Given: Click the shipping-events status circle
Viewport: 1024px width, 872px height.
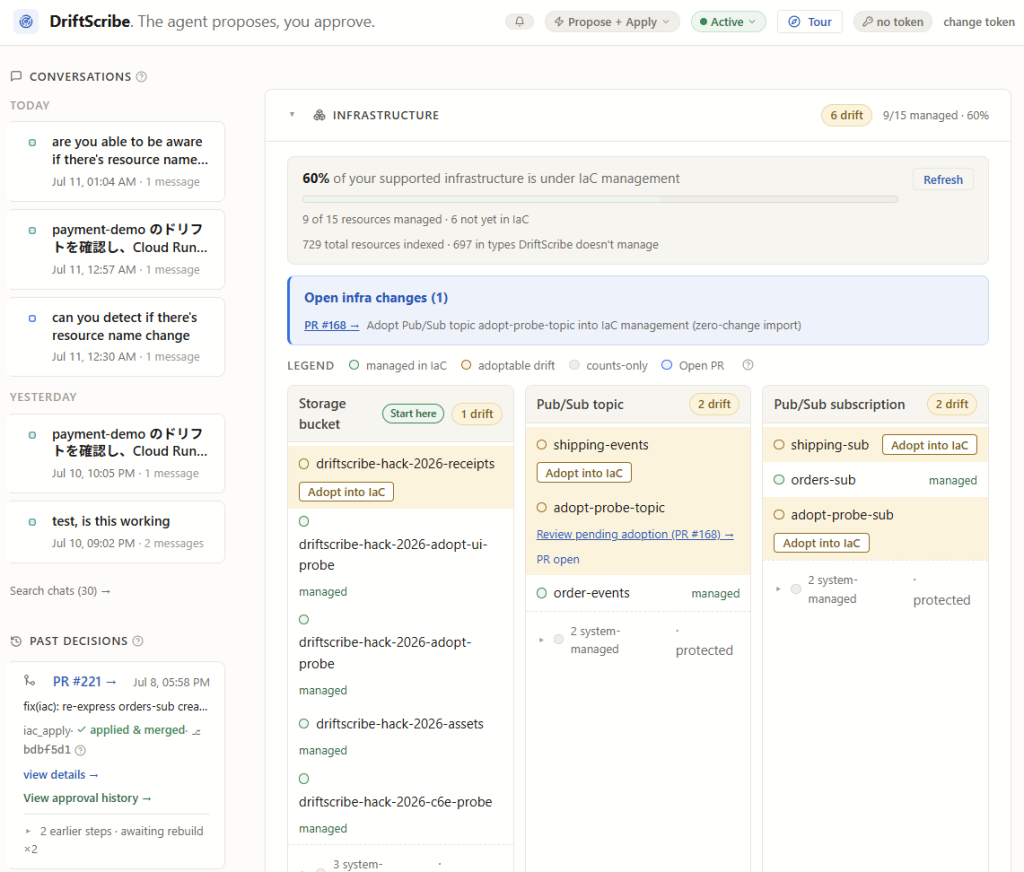Looking at the screenshot, I should pyautogui.click(x=541, y=445).
